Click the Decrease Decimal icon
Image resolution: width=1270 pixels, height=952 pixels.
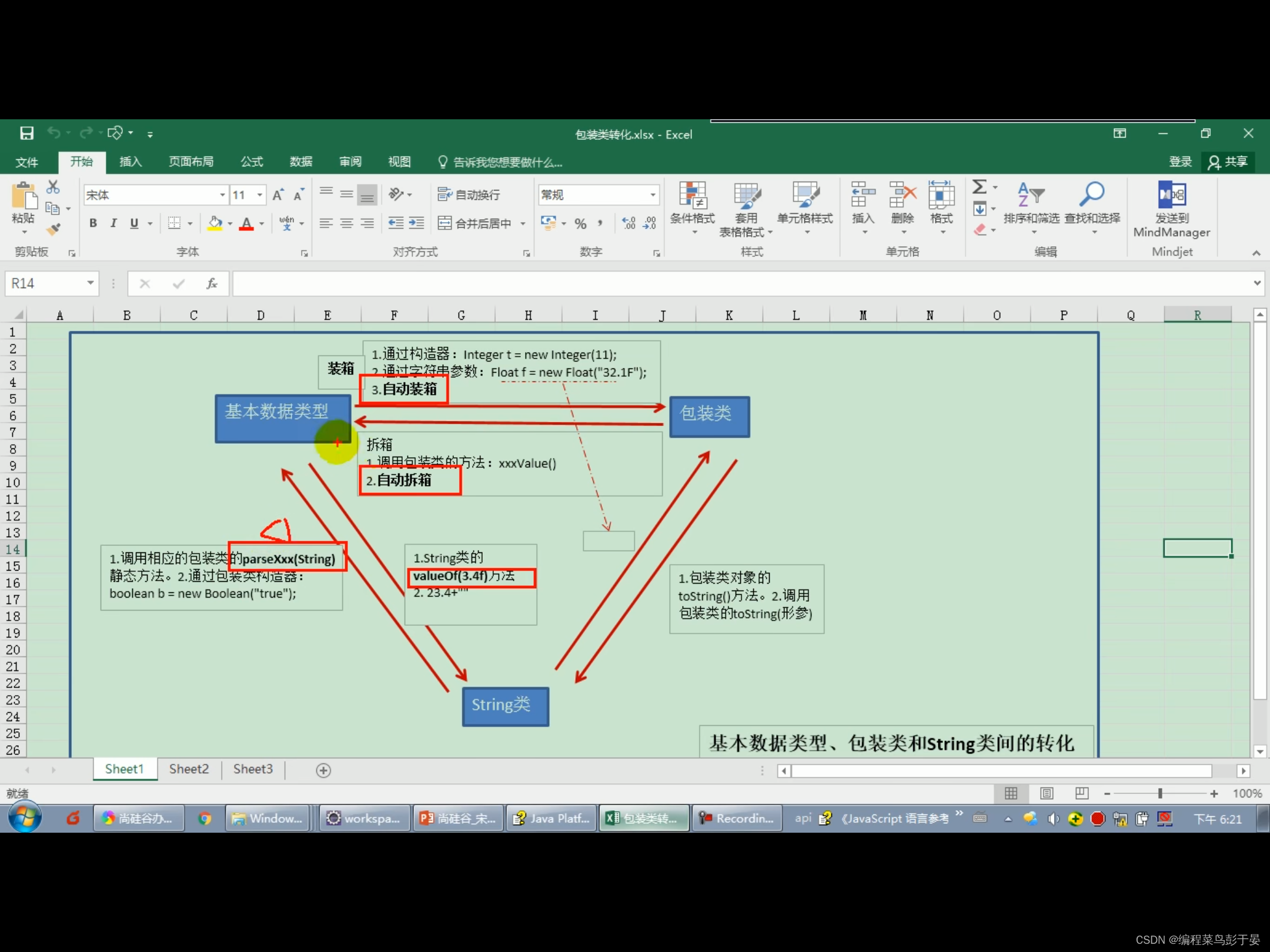pyautogui.click(x=650, y=223)
